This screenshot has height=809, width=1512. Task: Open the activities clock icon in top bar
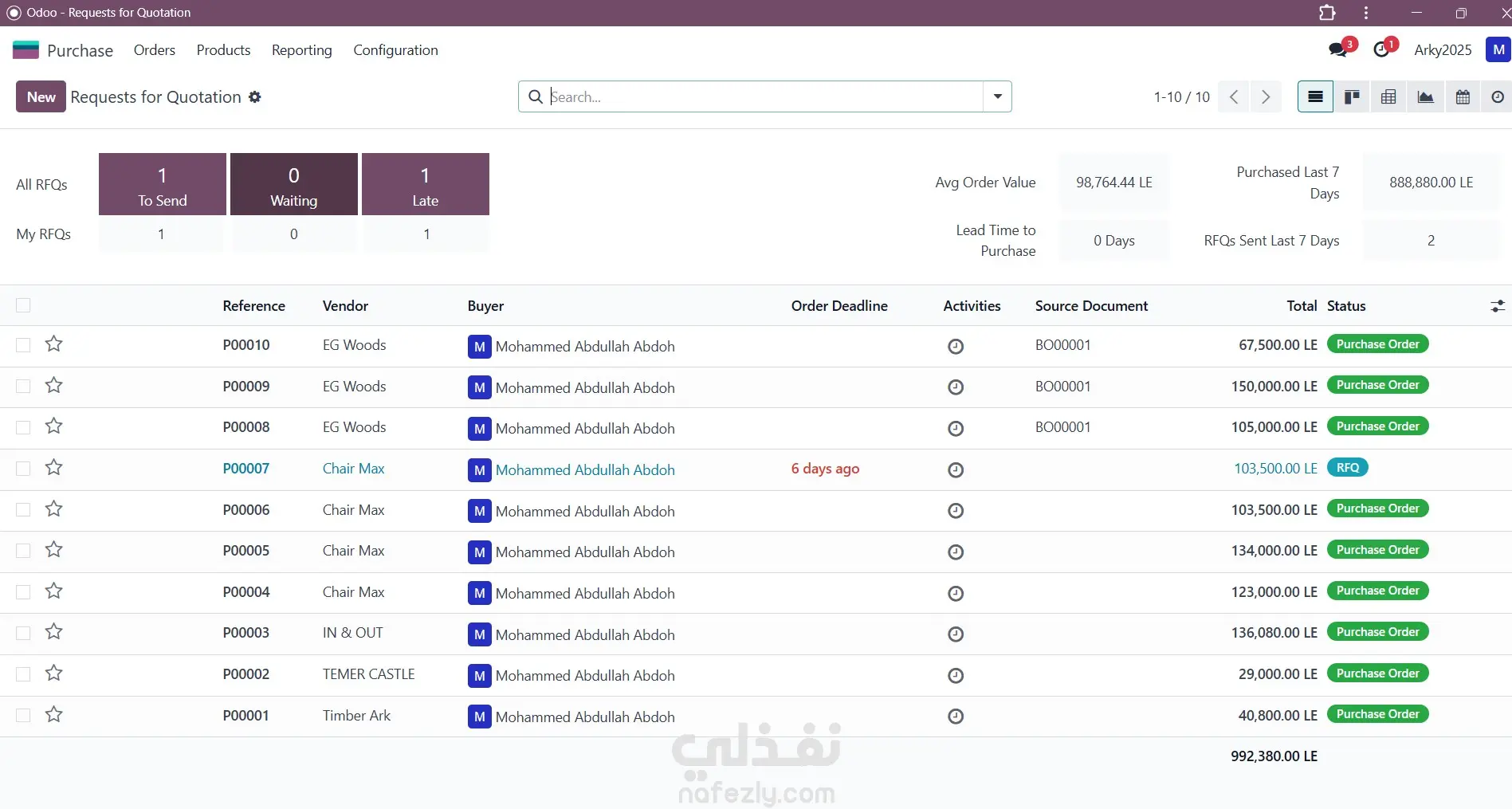1382,50
